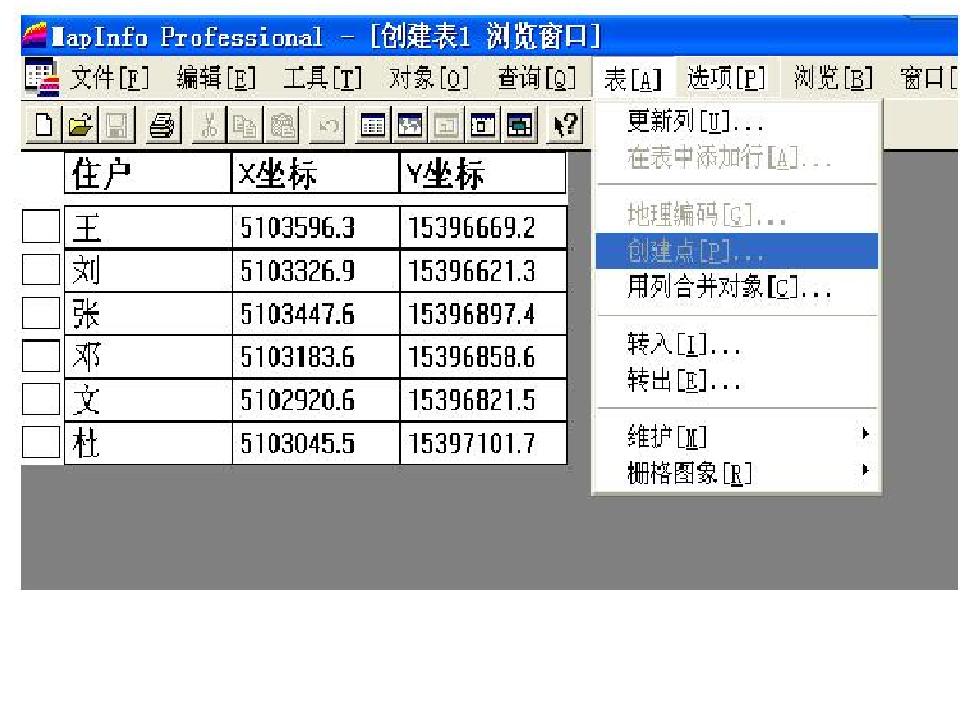
Task: Click the Y坐标 column header
Action: tap(483, 173)
